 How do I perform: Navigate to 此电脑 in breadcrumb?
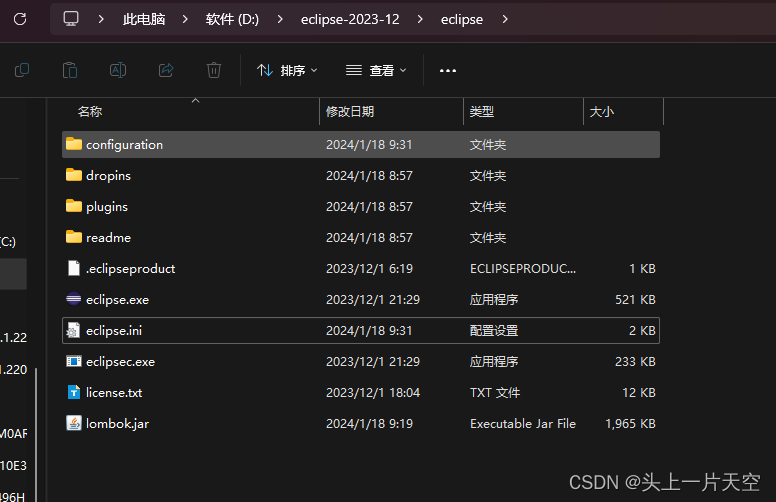(144, 19)
